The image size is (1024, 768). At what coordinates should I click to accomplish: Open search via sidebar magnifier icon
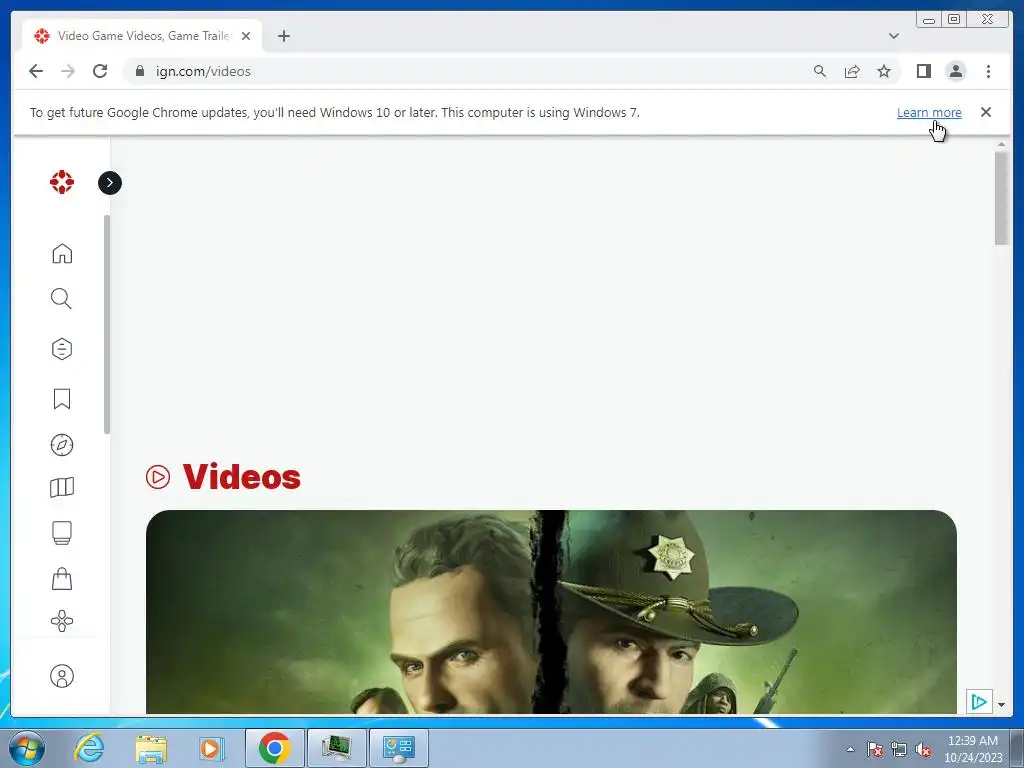click(x=61, y=298)
